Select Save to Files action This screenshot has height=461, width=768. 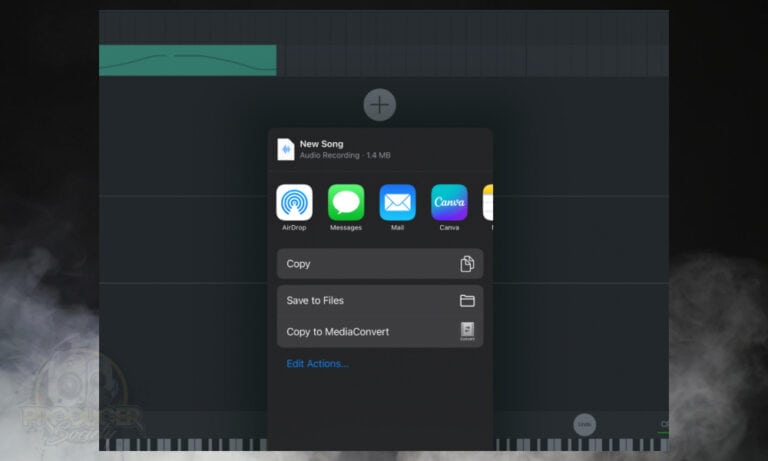380,301
